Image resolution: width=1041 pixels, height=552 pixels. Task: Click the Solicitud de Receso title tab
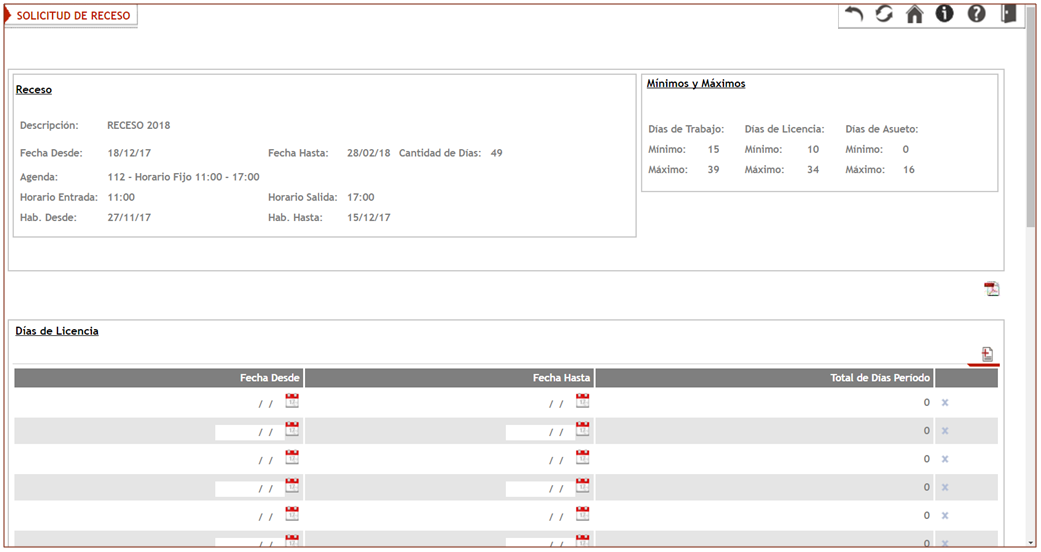[72, 16]
